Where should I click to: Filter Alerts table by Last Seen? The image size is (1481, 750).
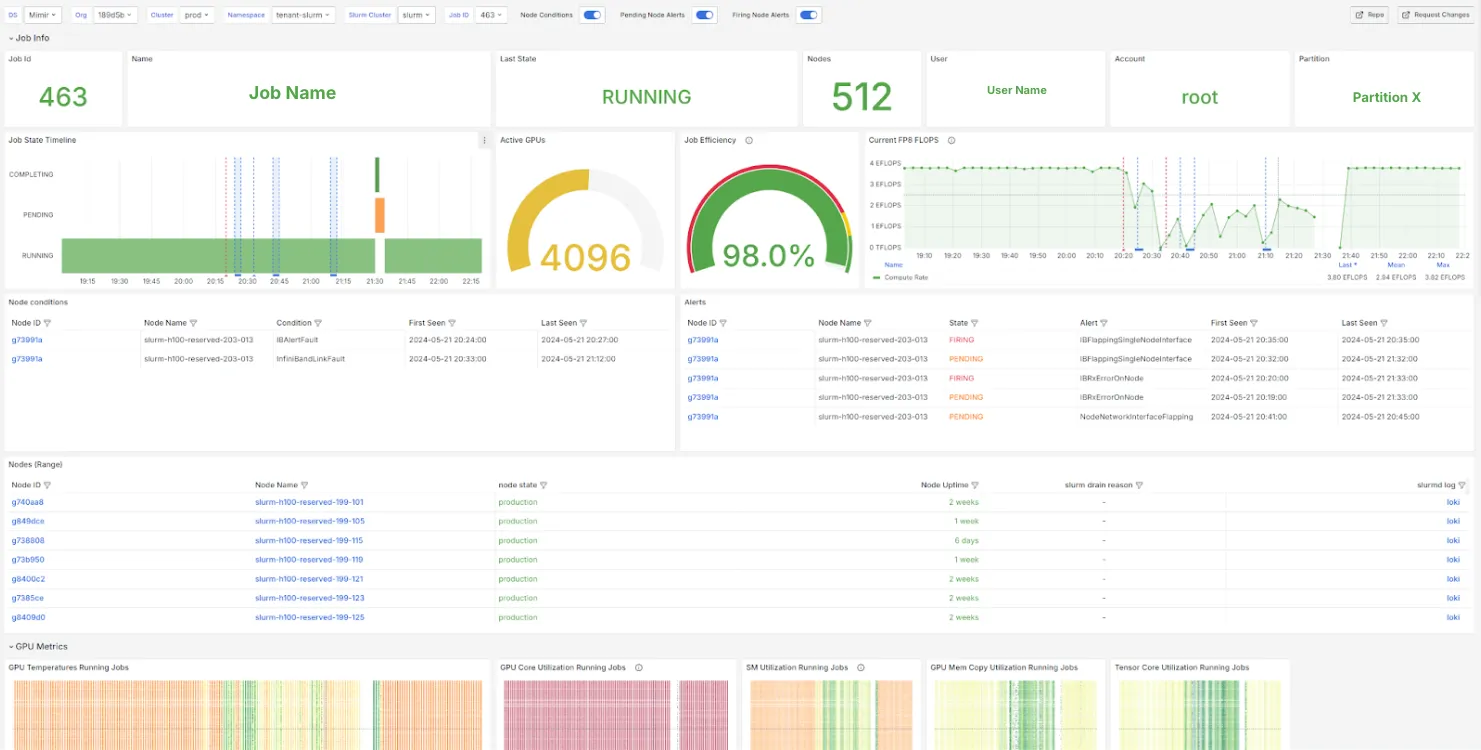[x=1384, y=323]
